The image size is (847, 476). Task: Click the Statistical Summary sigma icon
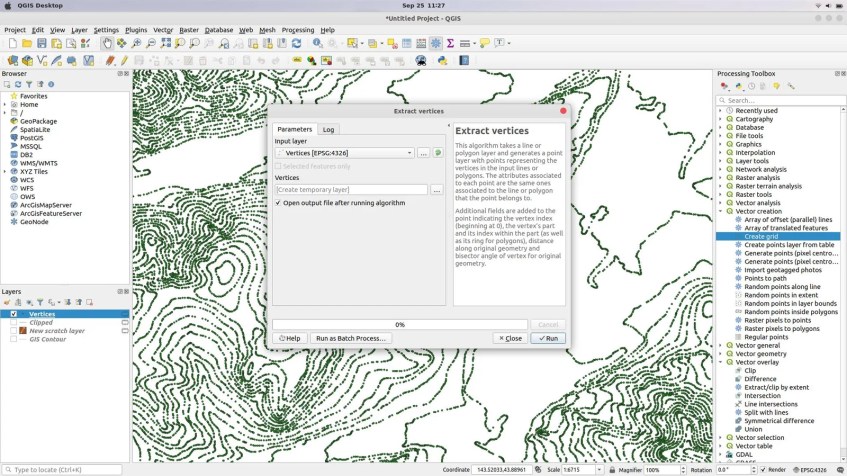tap(450, 43)
